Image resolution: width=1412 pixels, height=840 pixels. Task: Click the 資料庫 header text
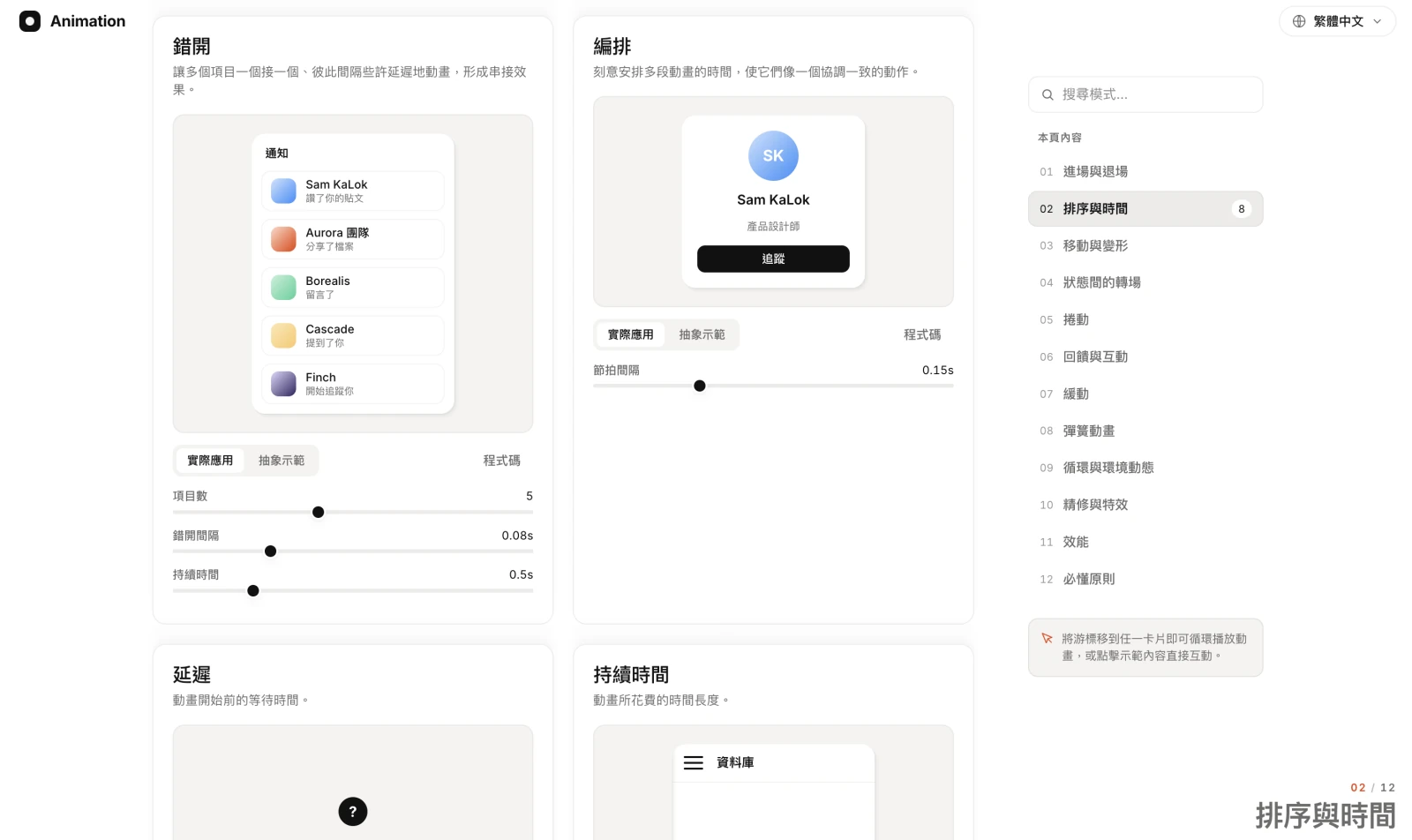[735, 762]
